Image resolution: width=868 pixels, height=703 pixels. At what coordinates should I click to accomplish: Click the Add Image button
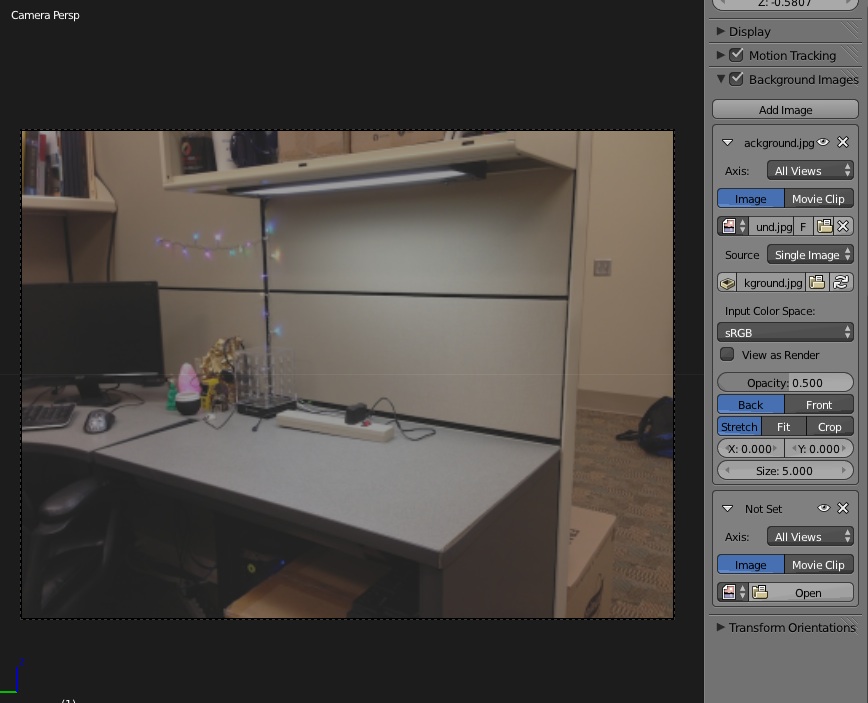[x=785, y=110]
